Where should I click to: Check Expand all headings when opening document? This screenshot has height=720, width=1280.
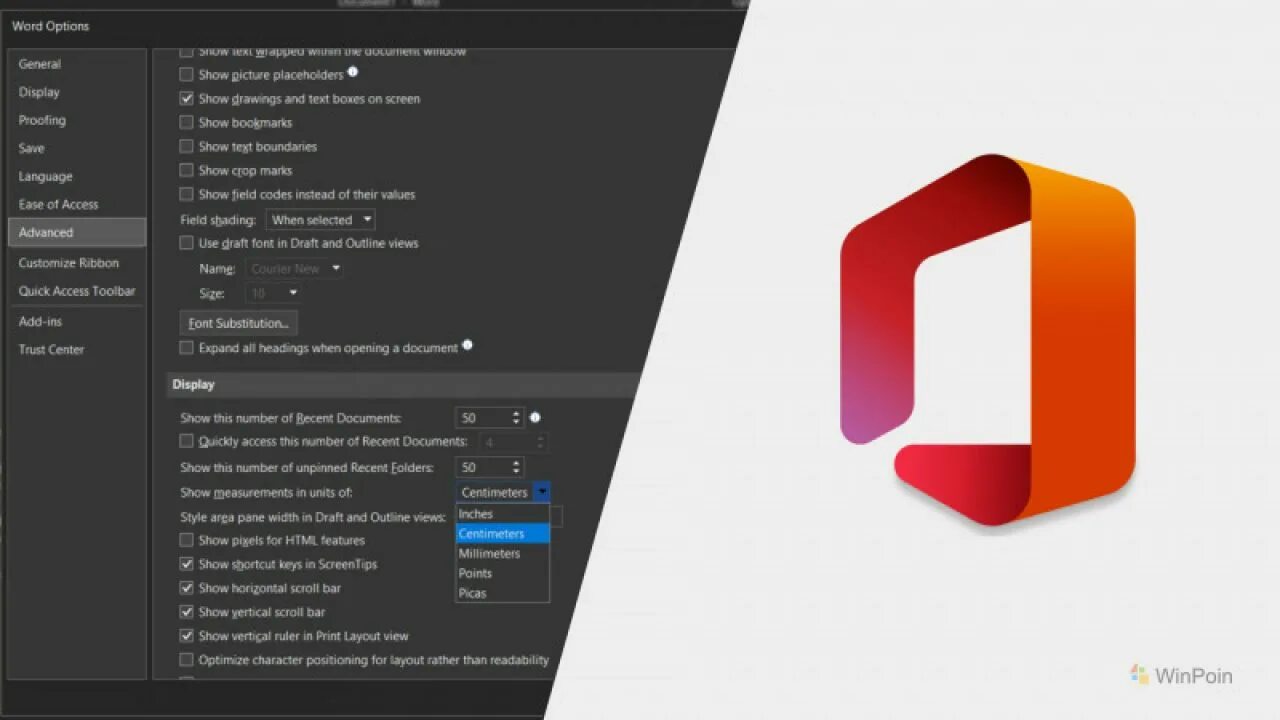[186, 348]
